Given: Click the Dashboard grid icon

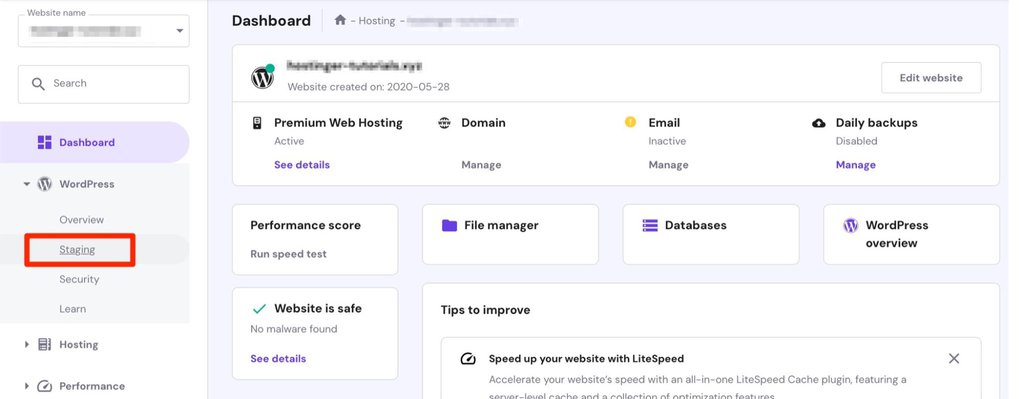Looking at the screenshot, I should click(44, 142).
